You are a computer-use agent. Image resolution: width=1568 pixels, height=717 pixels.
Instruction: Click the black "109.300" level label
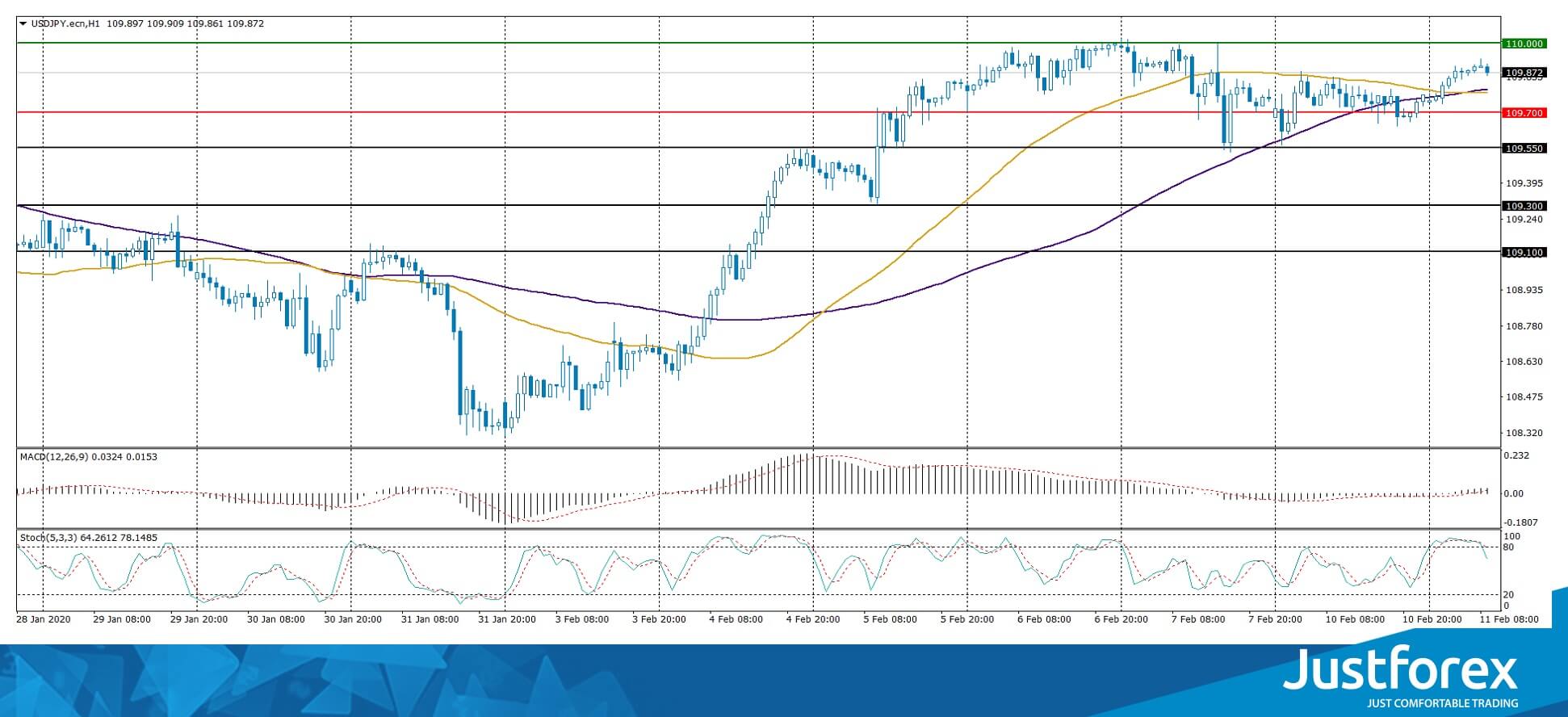(x=1524, y=206)
